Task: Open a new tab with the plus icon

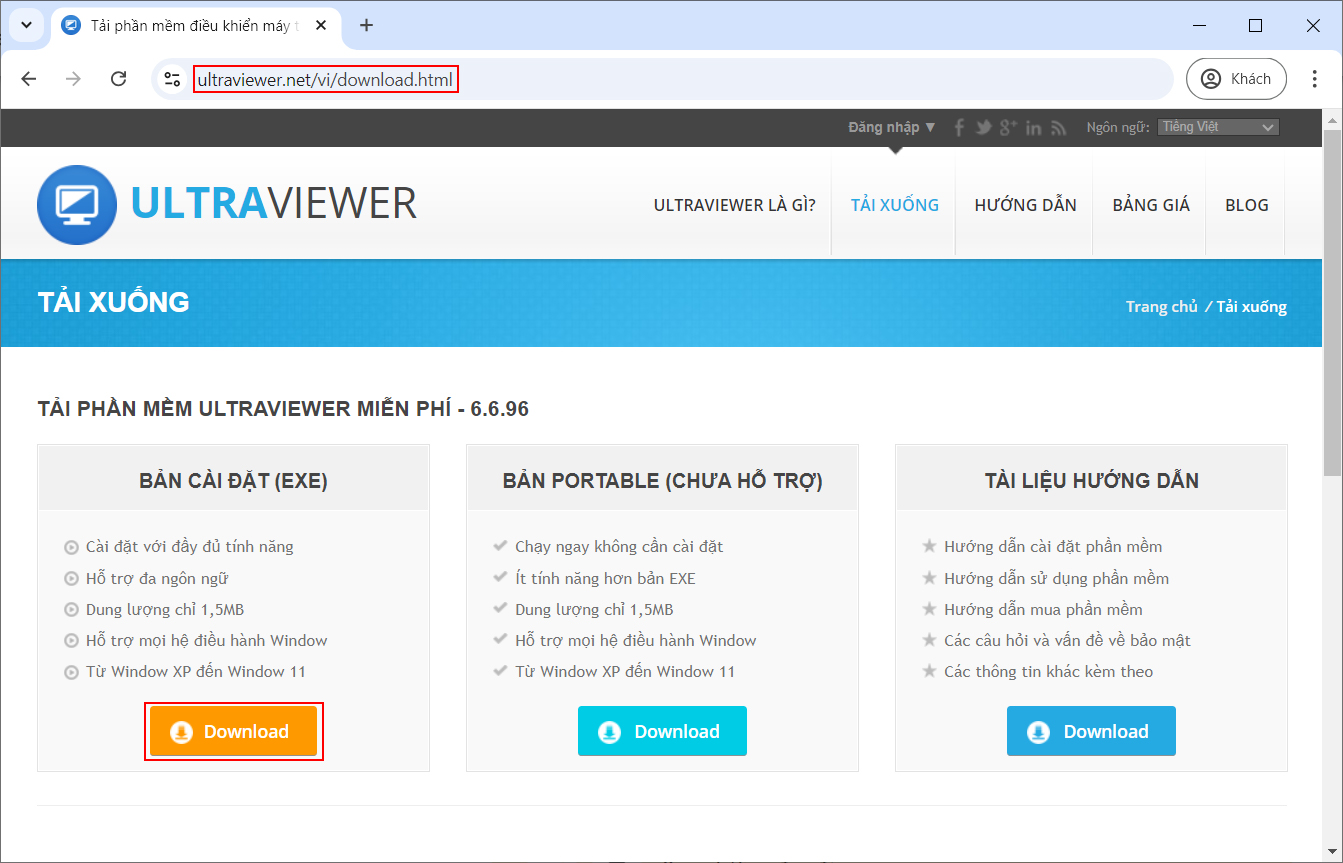Action: 366,25
